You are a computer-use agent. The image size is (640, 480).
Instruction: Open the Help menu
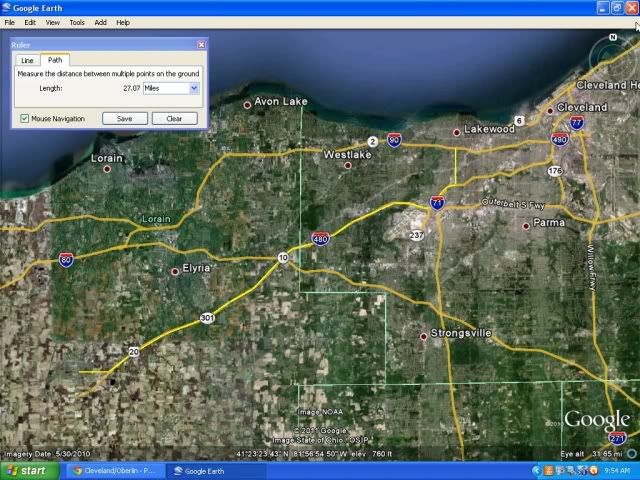(123, 22)
